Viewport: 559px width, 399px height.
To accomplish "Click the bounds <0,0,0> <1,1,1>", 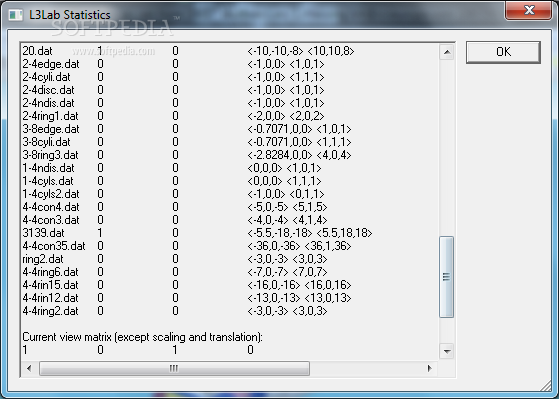I will click(284, 181).
